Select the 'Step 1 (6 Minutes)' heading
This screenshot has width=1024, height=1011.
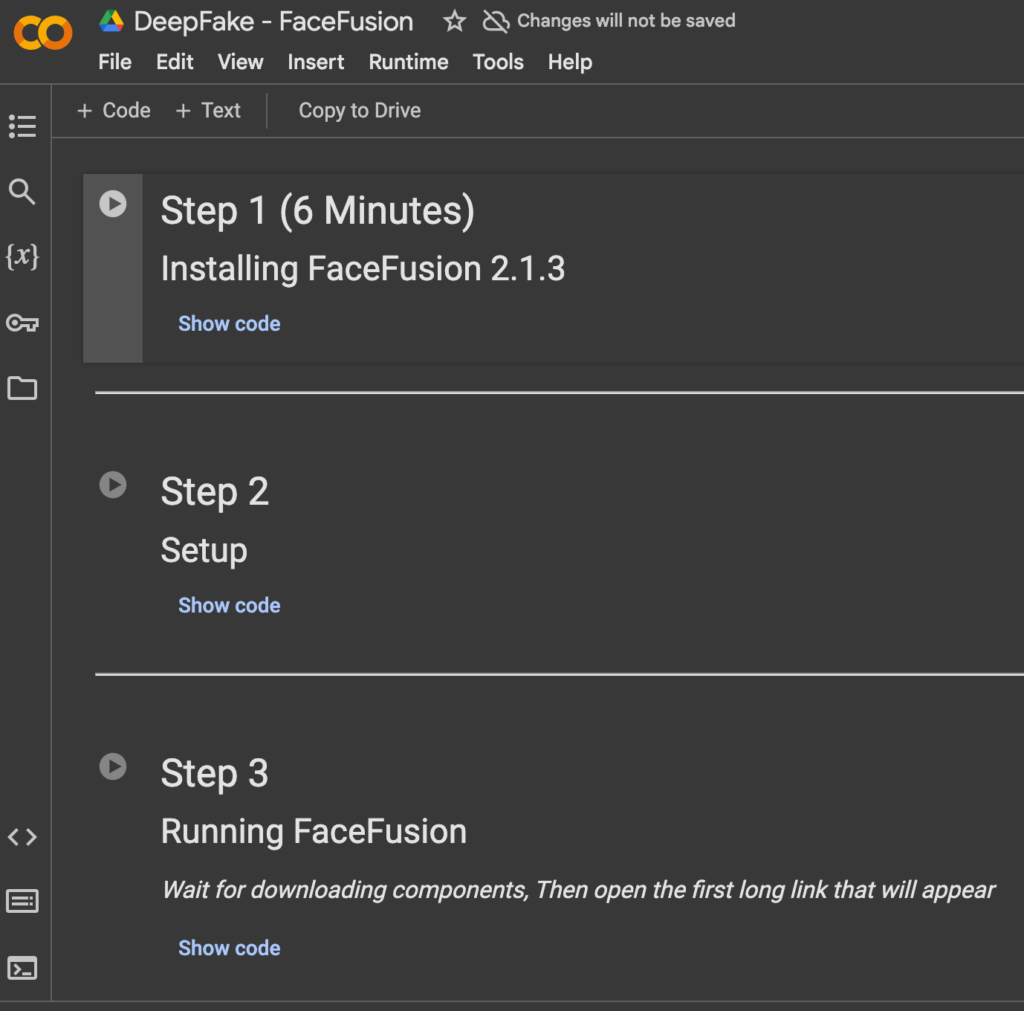(318, 210)
